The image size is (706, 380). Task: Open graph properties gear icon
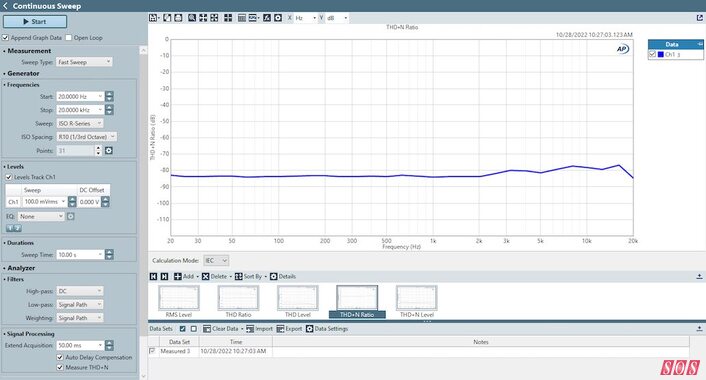pyautogui.click(x=278, y=18)
